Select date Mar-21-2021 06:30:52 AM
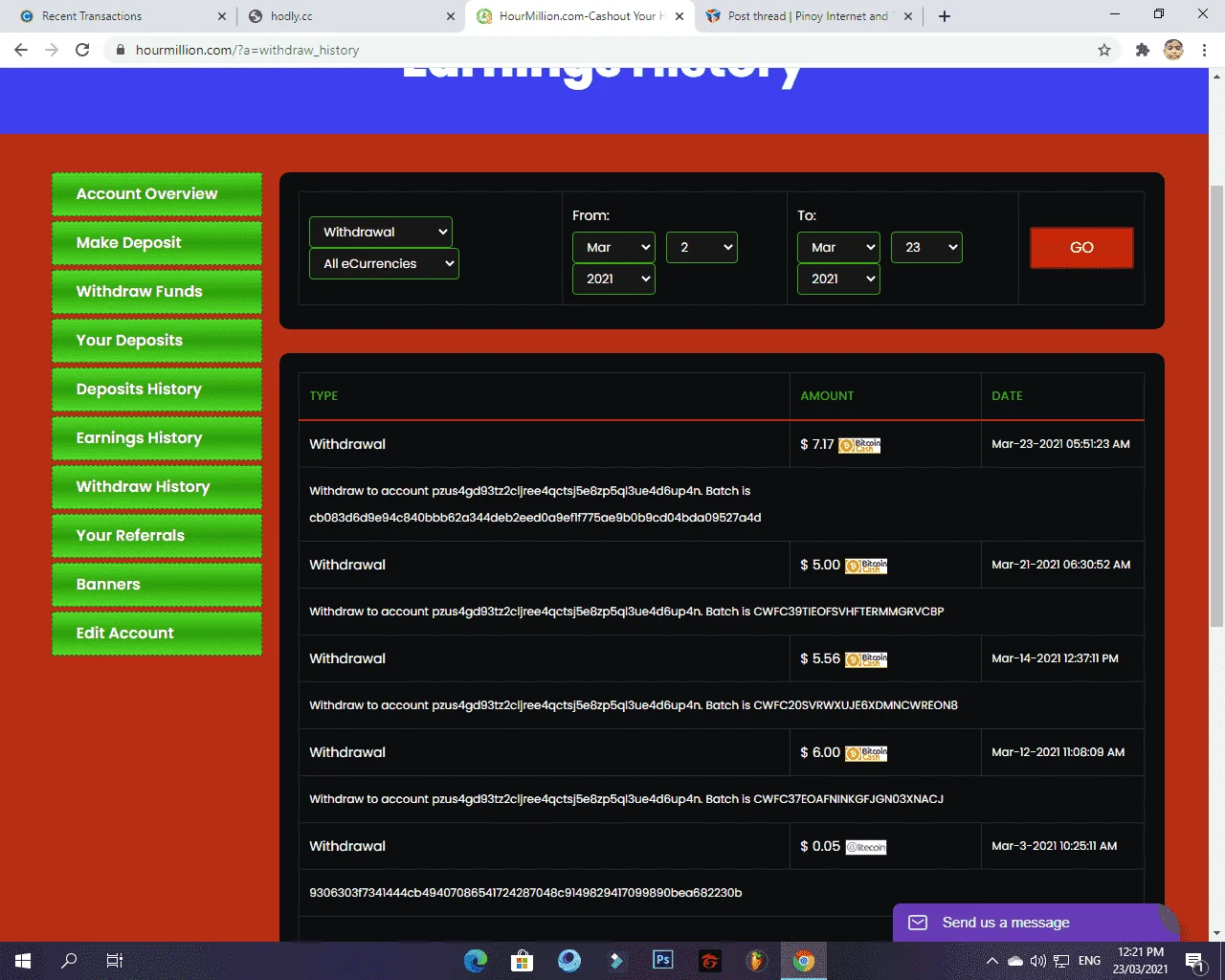The width and height of the screenshot is (1225, 980). click(x=1060, y=565)
